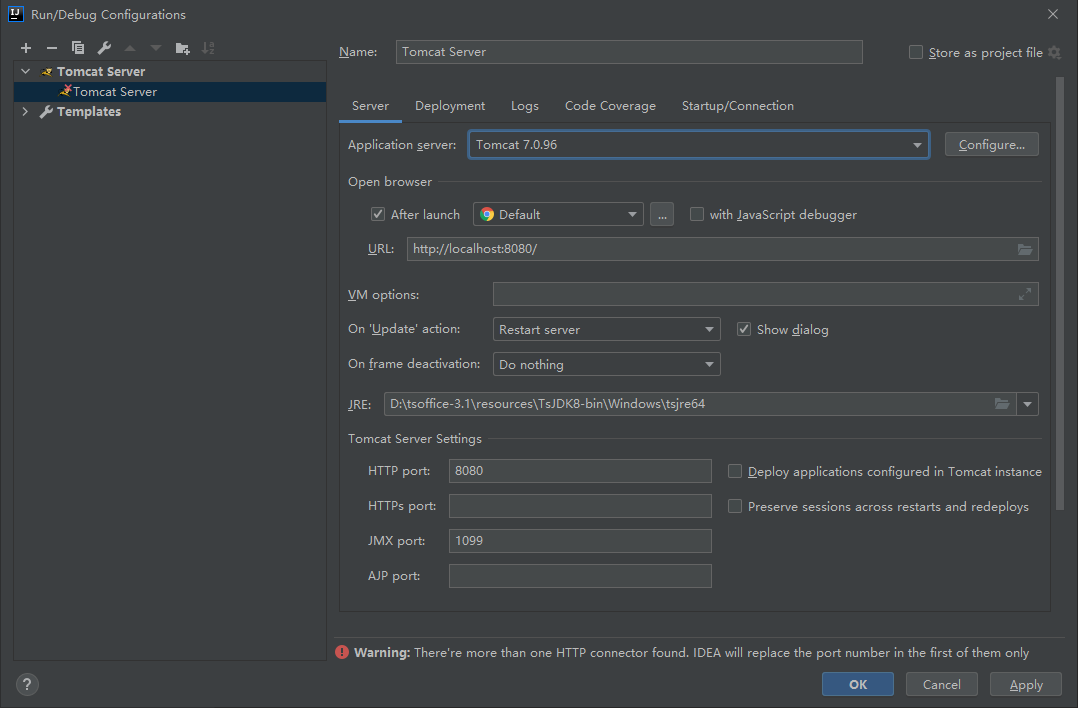Click the vertical scrollbar of settings panel

point(1059,294)
